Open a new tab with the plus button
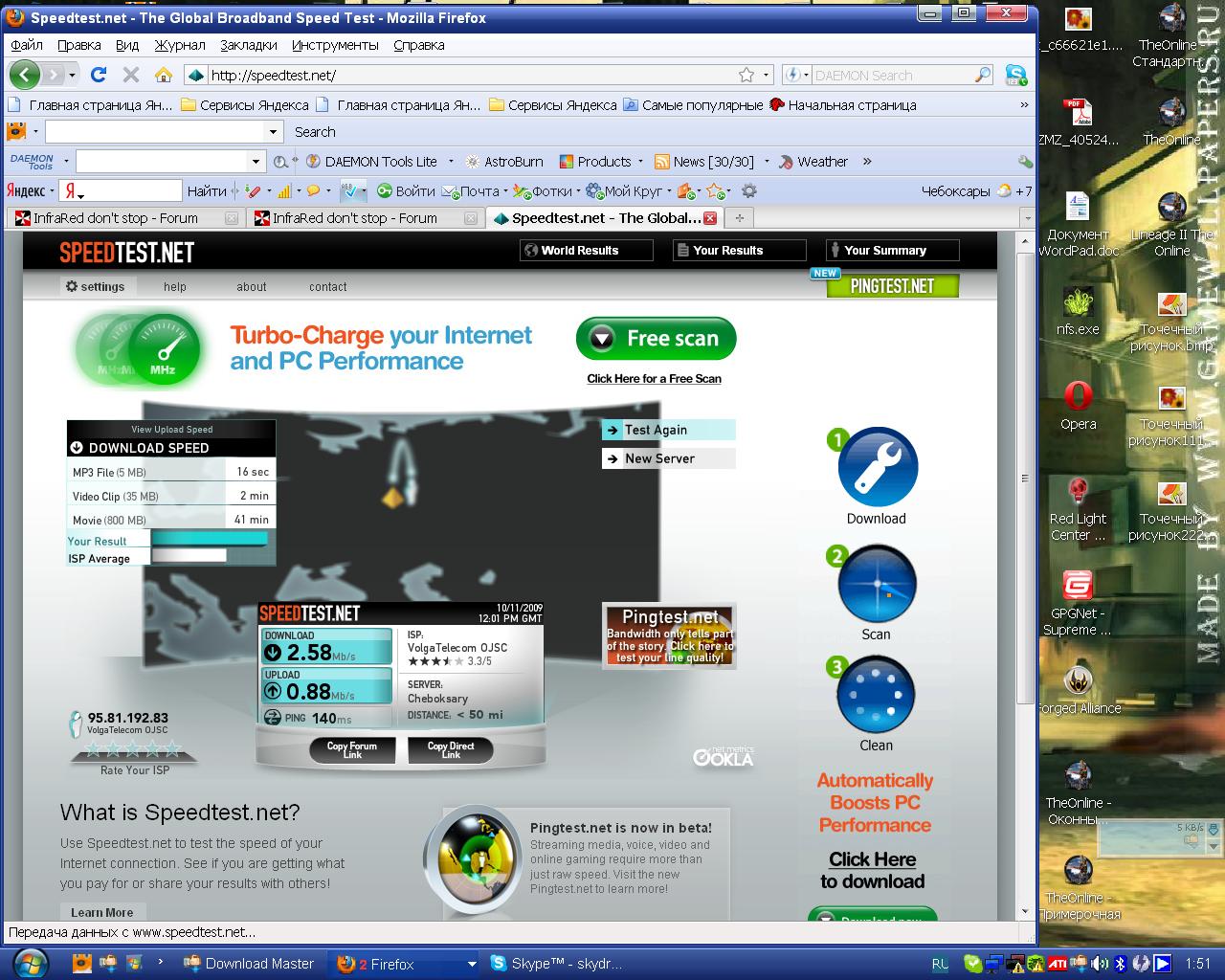This screenshot has width=1225, height=980. click(x=739, y=218)
